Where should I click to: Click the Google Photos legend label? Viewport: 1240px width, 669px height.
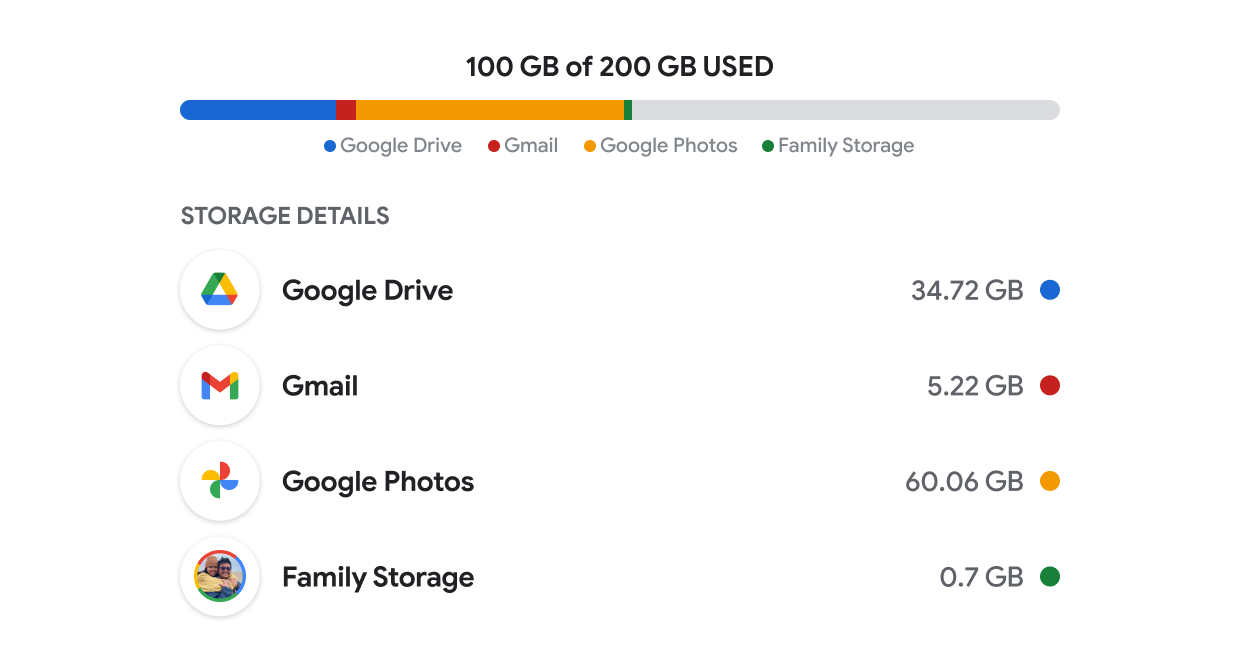(x=668, y=146)
